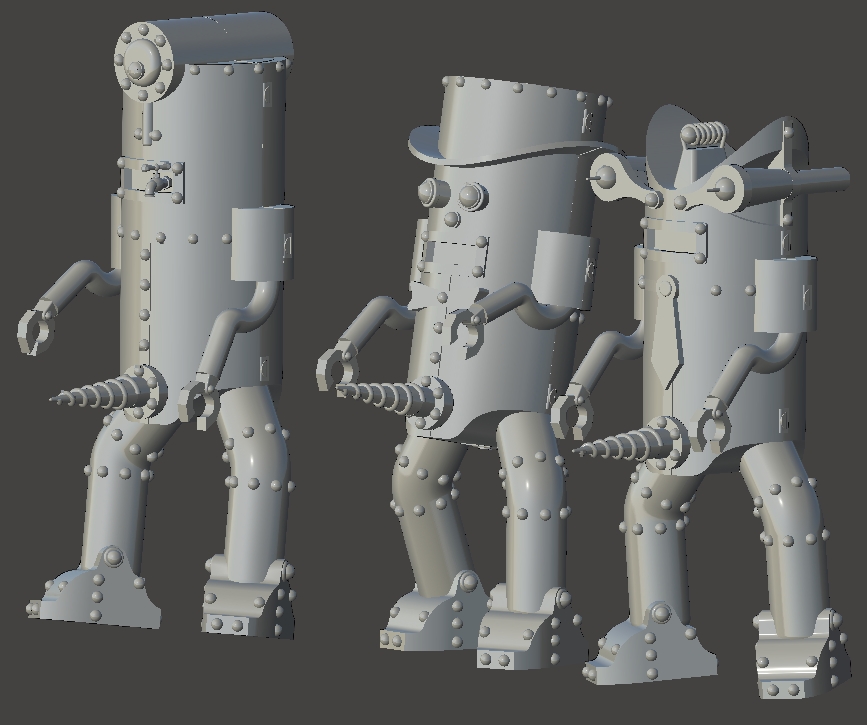Click the round porthole on leftmost robot's head
867x725 pixels.
[x=144, y=61]
